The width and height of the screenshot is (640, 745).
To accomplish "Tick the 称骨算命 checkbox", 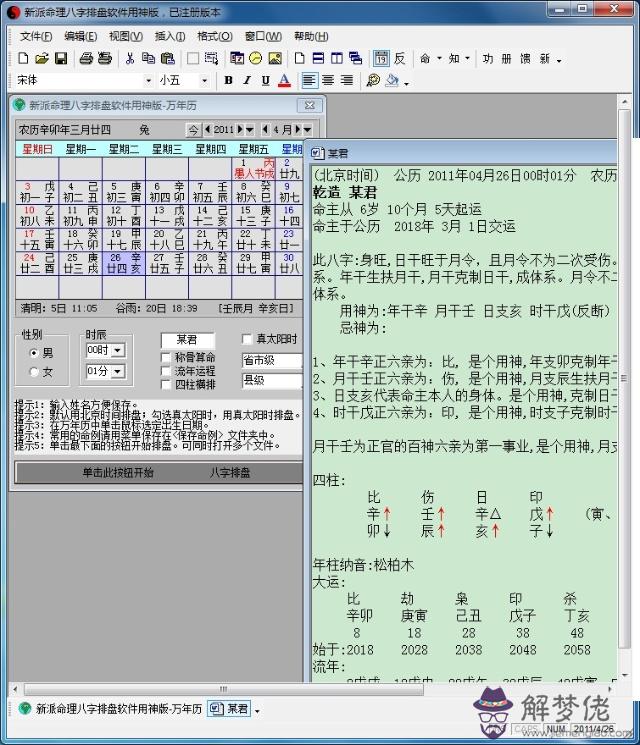I will click(165, 357).
